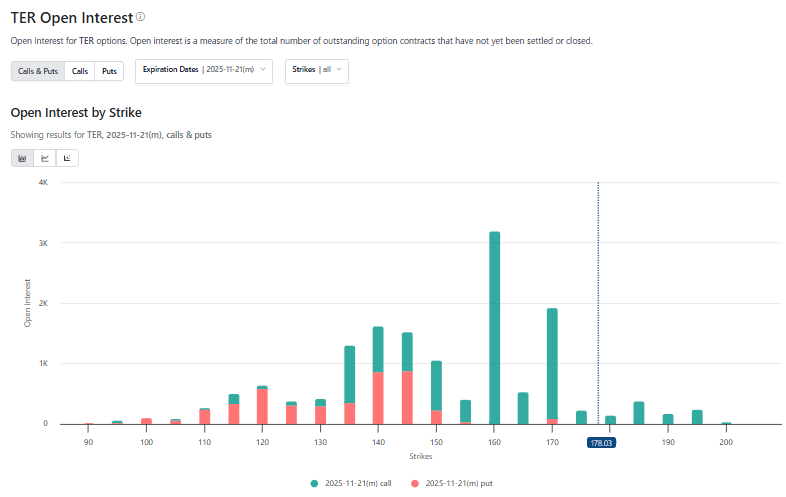
Task: Switch to the vertical bar chart view
Action: 22,158
